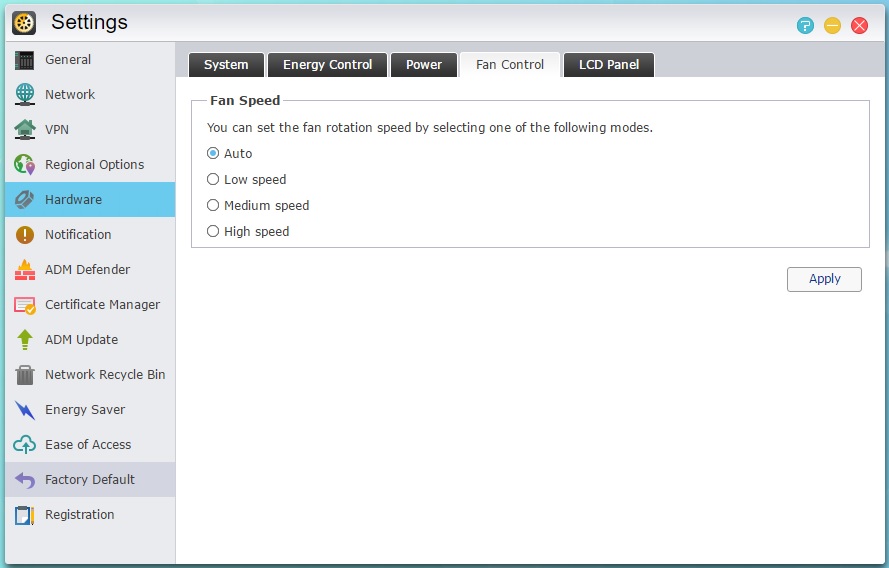Click the Hardware icon in sidebar
The height and width of the screenshot is (568, 889).
pyautogui.click(x=24, y=200)
